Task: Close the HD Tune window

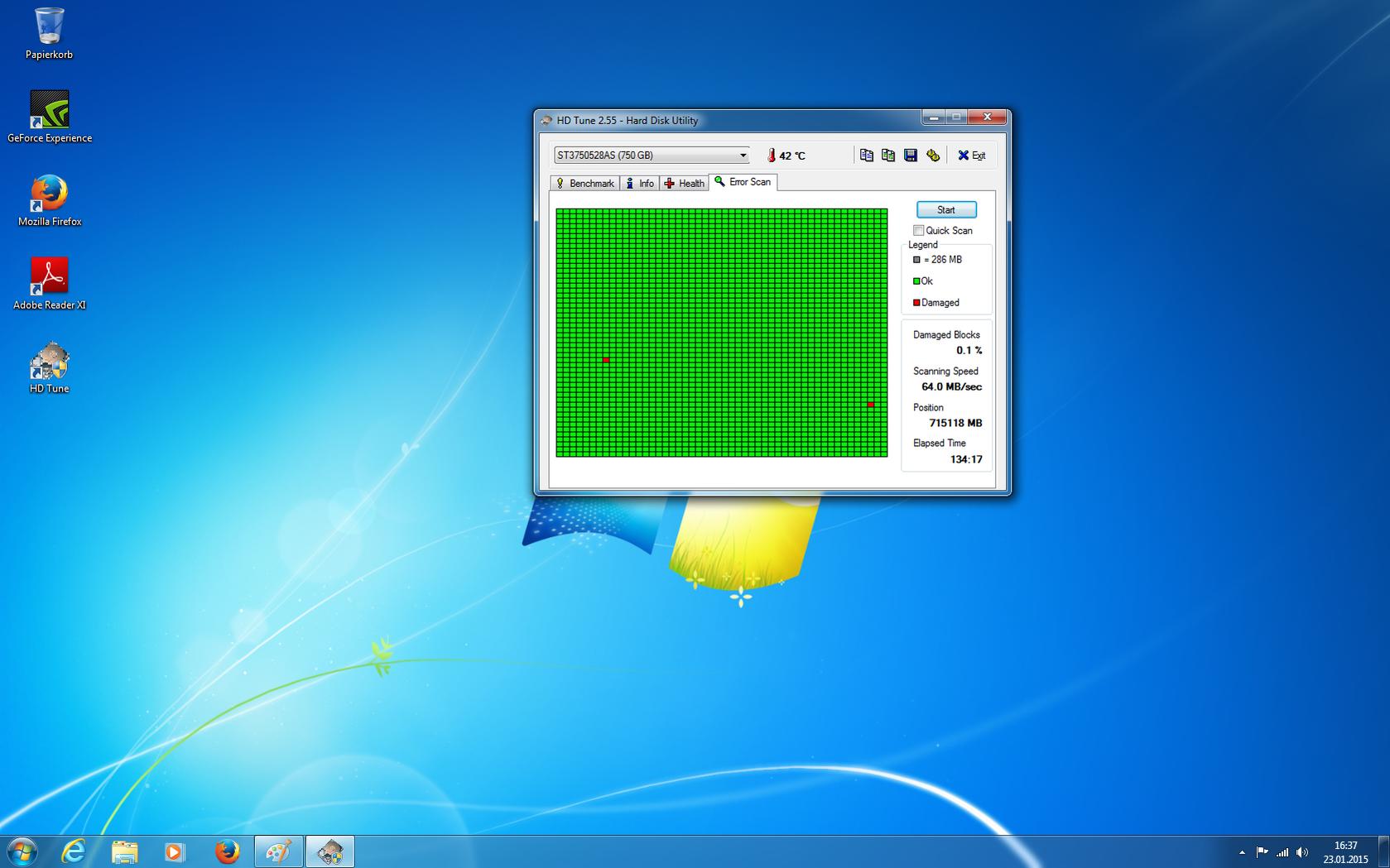Action: coord(987,117)
